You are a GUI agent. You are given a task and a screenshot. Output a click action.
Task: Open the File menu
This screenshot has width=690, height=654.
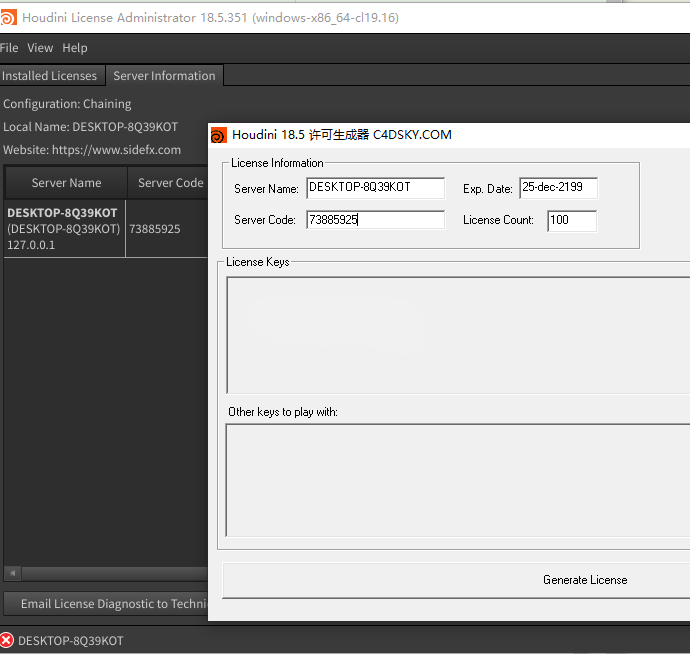[9, 48]
